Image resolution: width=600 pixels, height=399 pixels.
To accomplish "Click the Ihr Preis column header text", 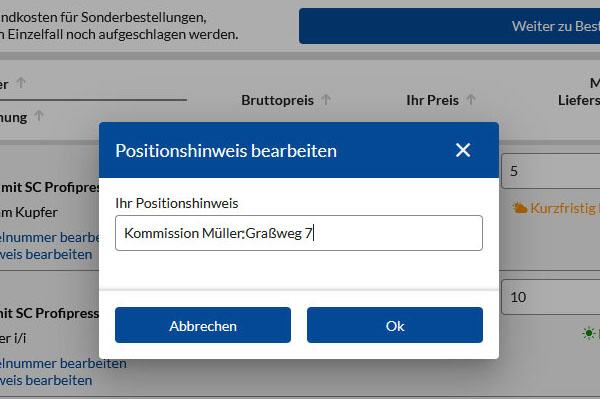I will [432, 100].
